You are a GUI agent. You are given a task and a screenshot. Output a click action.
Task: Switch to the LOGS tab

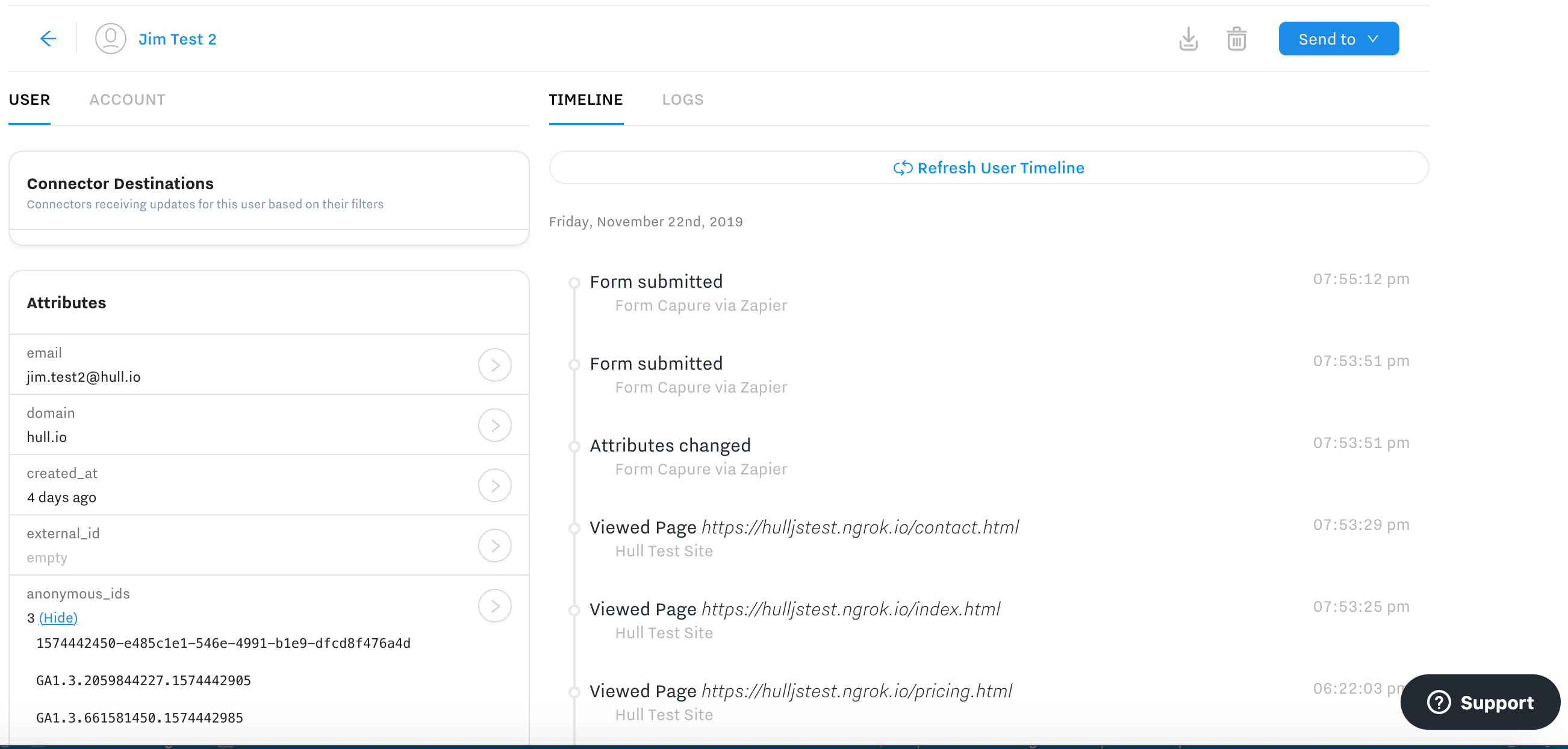[683, 99]
